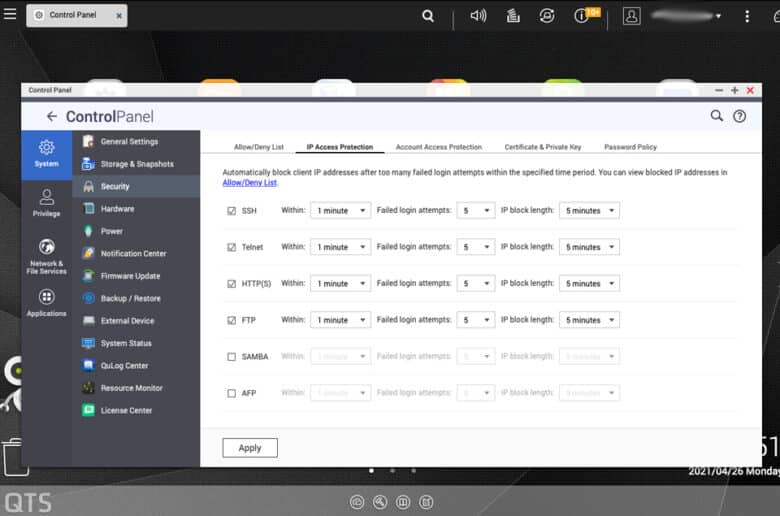The height and width of the screenshot is (516, 780).
Task: Open HTTP(S) IP block length dropdown
Action: click(589, 284)
